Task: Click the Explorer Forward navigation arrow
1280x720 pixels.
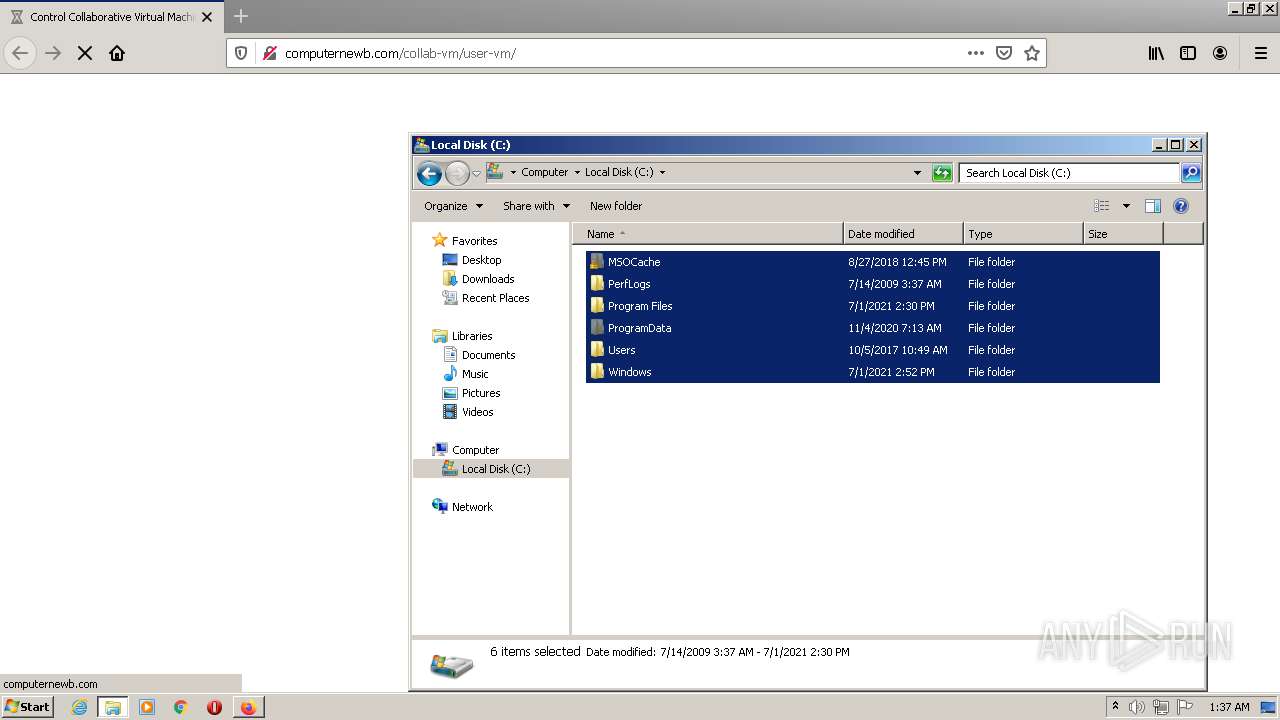Action: pos(457,173)
